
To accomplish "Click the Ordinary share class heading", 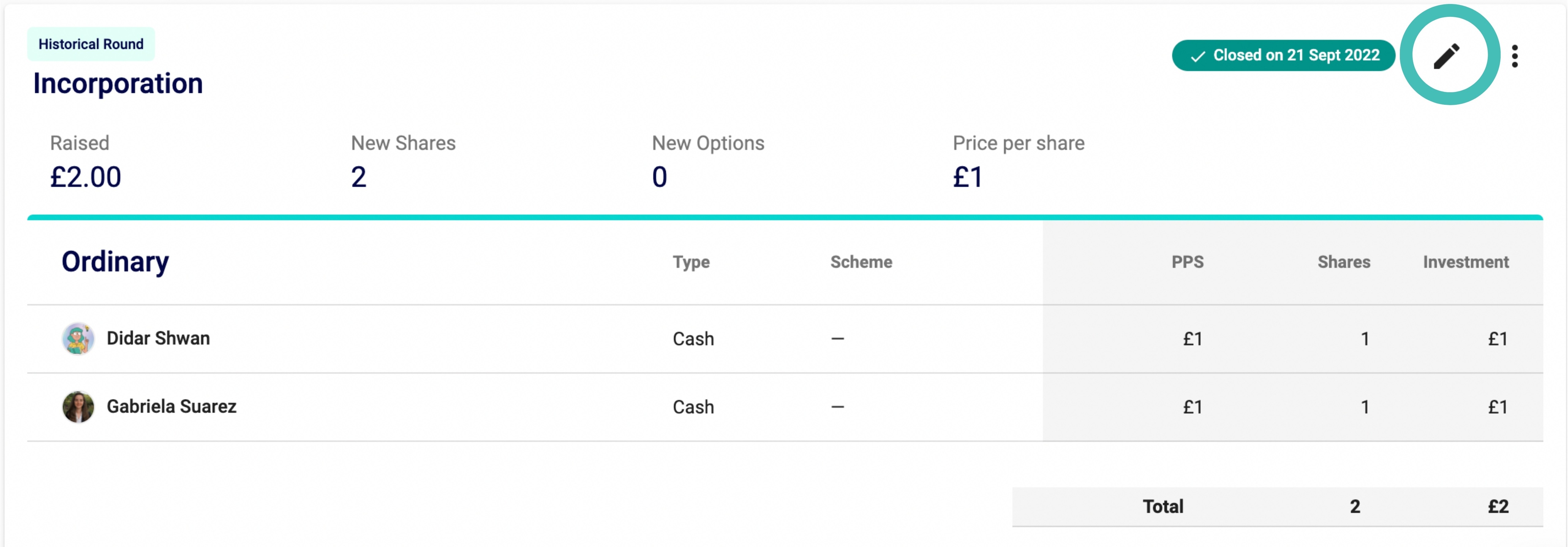I will pyautogui.click(x=115, y=261).
